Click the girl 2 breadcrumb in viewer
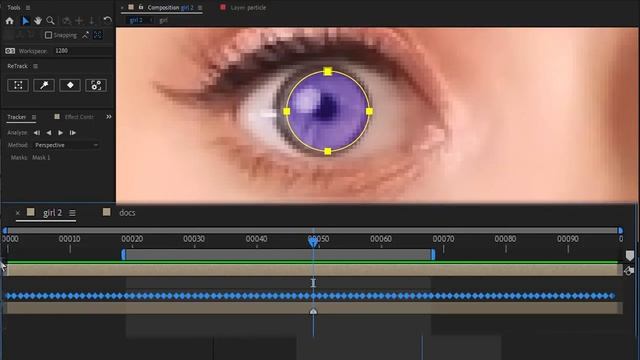Viewport: 640px width, 360px height. point(136,20)
